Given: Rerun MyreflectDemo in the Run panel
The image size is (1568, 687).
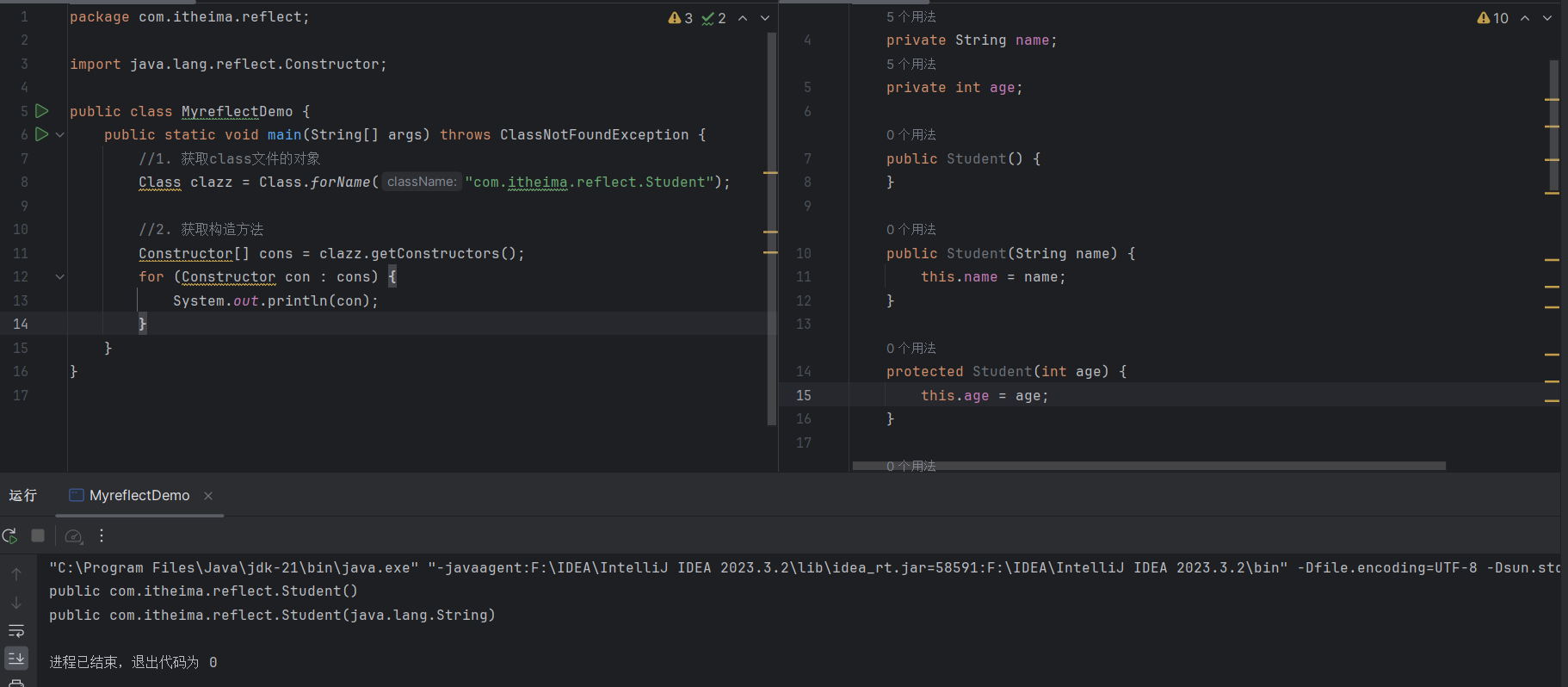Looking at the screenshot, I should click(x=10, y=535).
